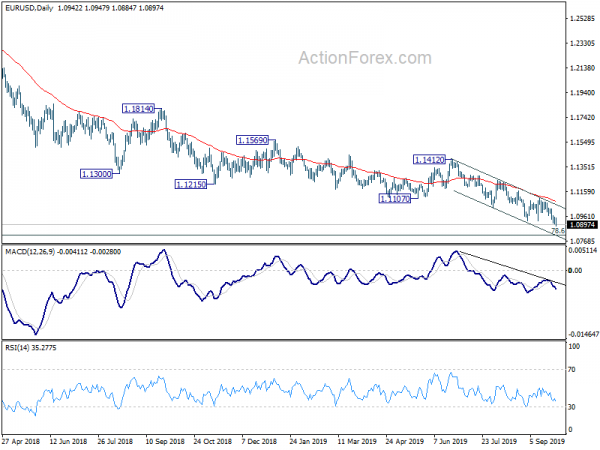The height and width of the screenshot is (450, 600).
Task: Click the 1.25285 price axis value
Action: point(582,18)
